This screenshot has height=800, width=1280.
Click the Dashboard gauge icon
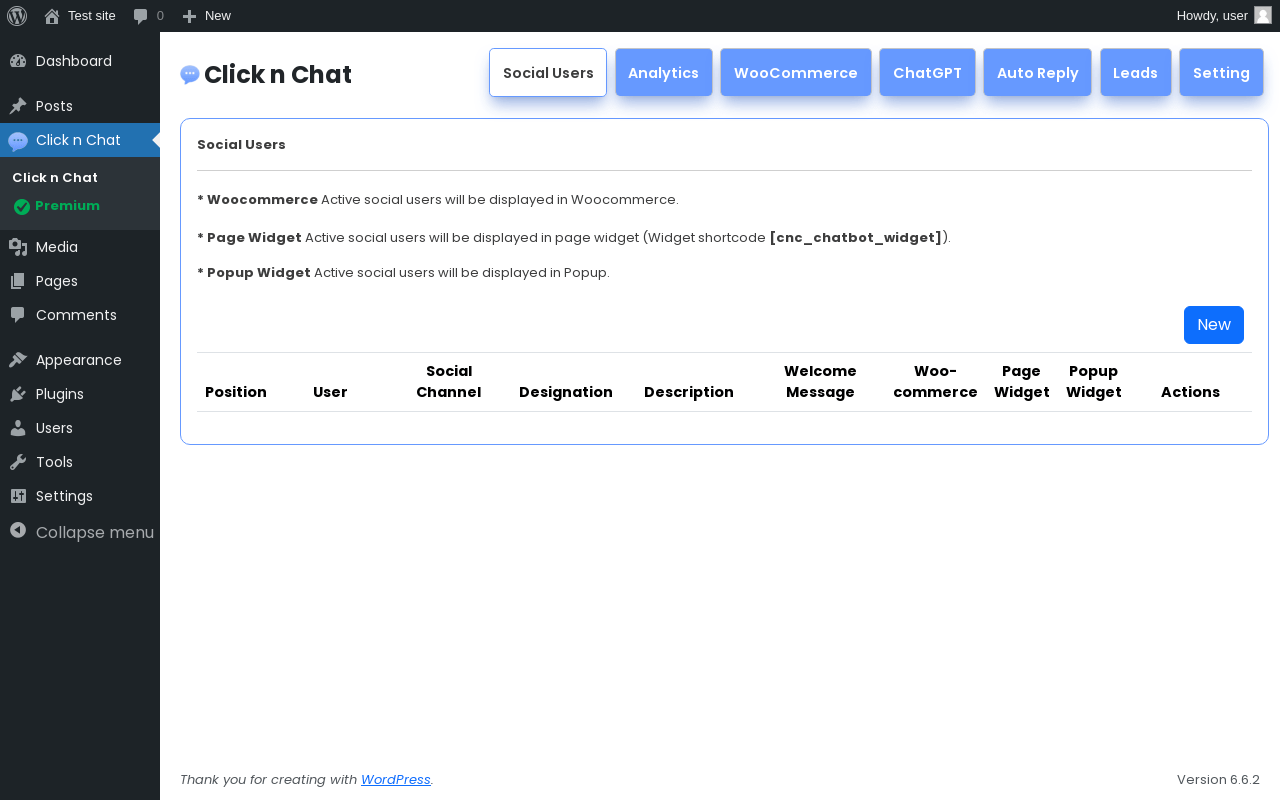pyautogui.click(x=18, y=61)
